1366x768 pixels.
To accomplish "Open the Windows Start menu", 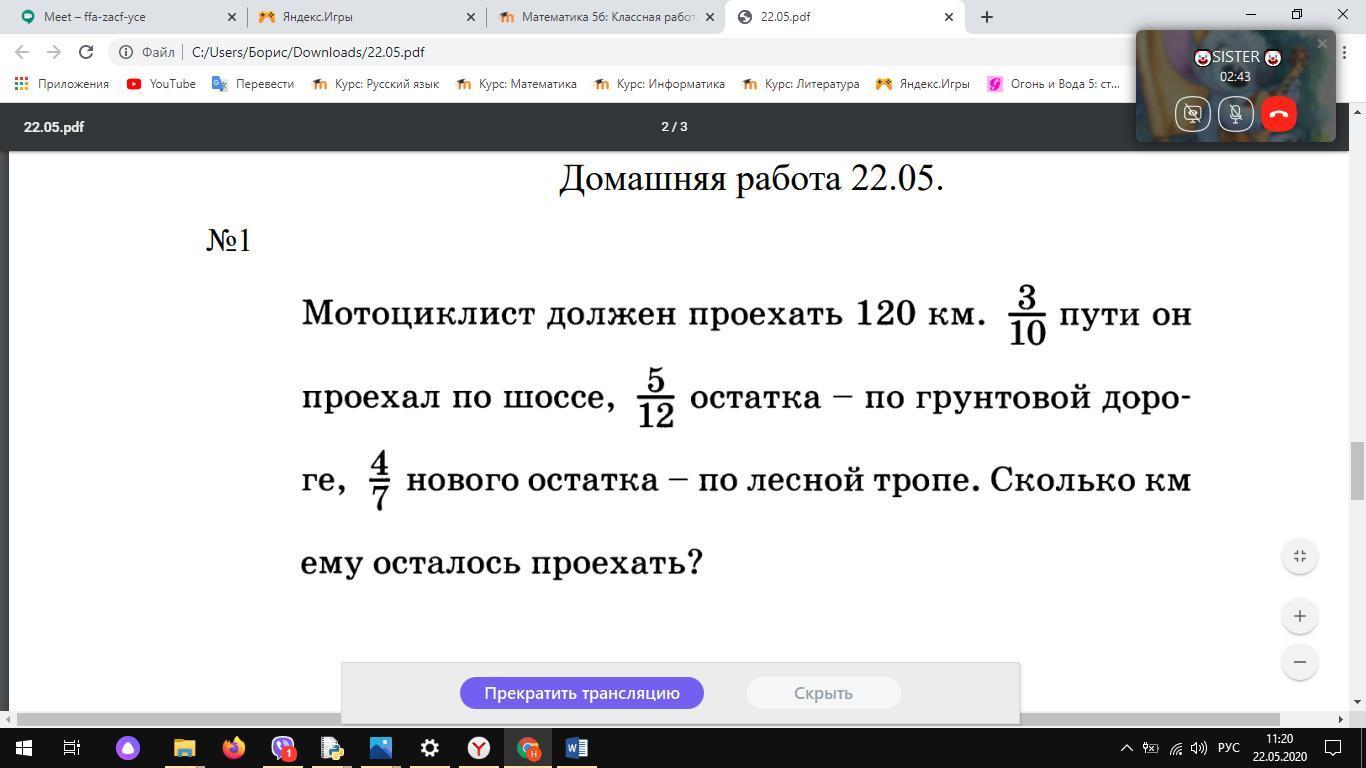I will (x=22, y=748).
